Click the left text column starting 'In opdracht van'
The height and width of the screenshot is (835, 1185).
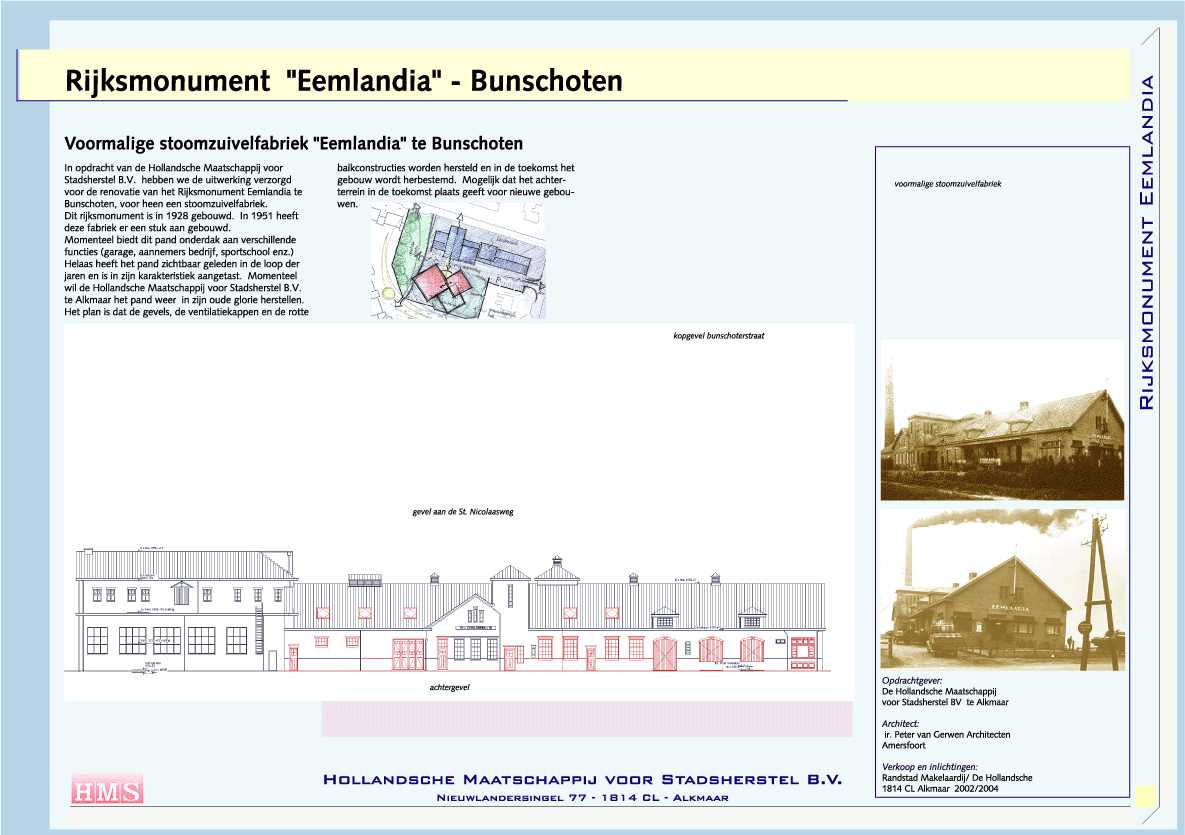tap(186, 240)
